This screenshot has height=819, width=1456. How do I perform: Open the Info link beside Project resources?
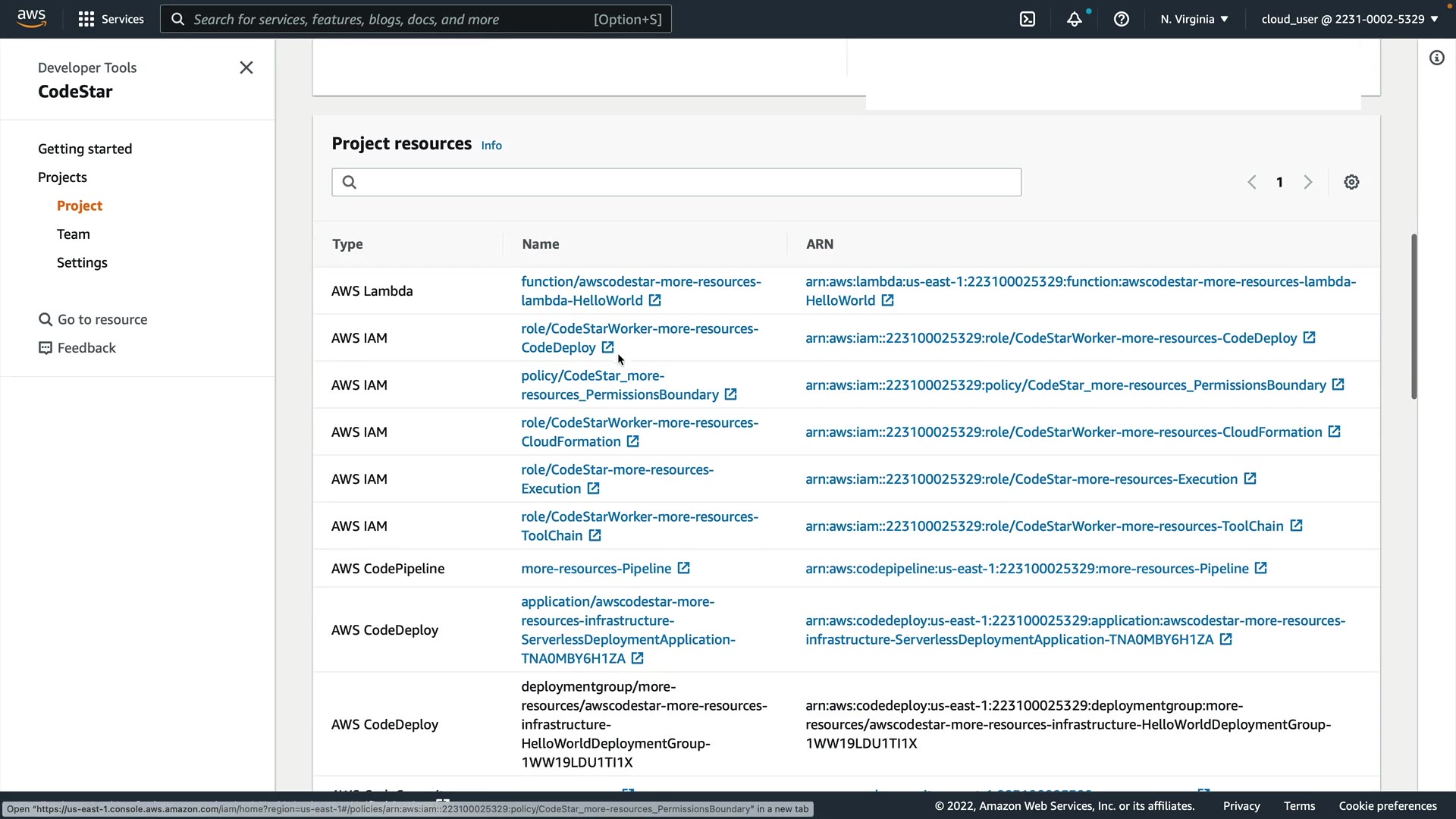pos(491,145)
